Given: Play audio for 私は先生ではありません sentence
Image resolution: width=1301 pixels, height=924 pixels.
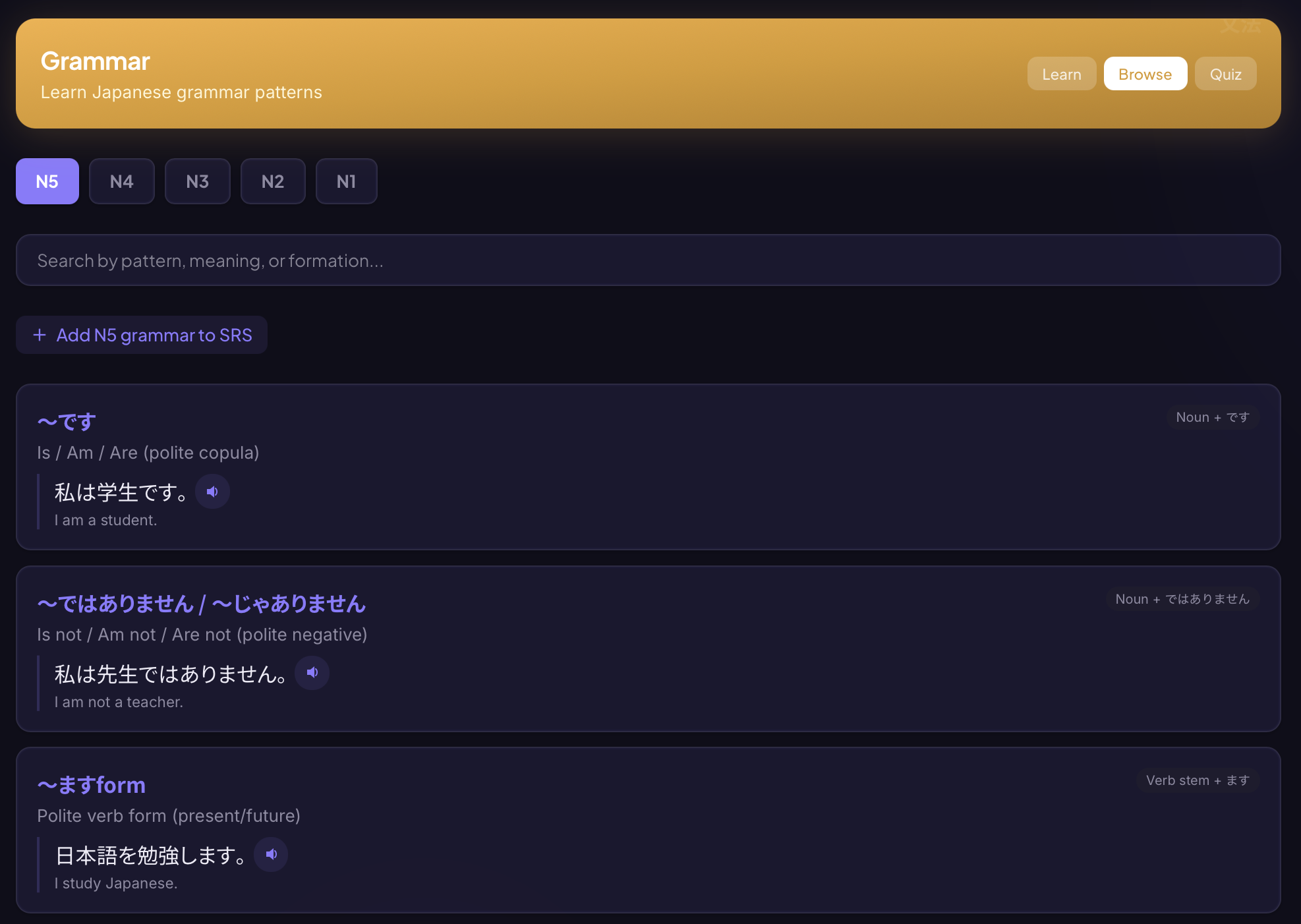Looking at the screenshot, I should pyautogui.click(x=312, y=673).
